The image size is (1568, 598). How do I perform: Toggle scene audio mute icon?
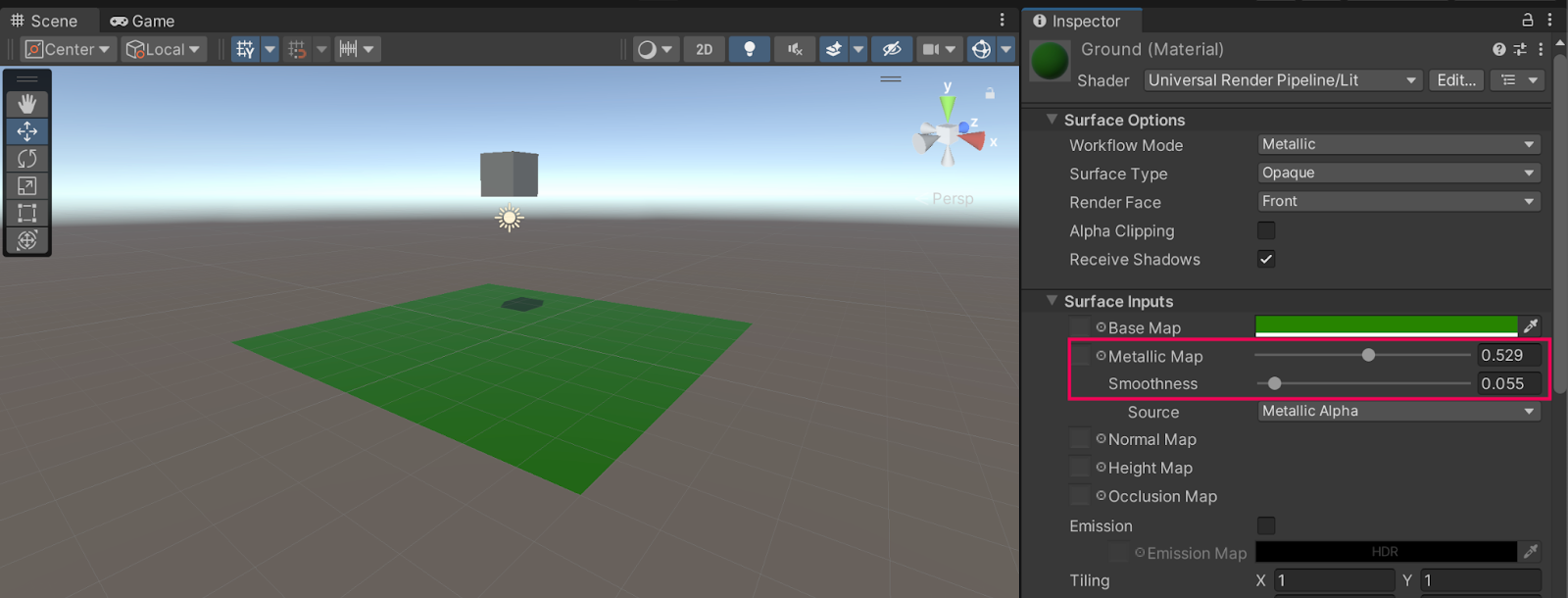(794, 49)
